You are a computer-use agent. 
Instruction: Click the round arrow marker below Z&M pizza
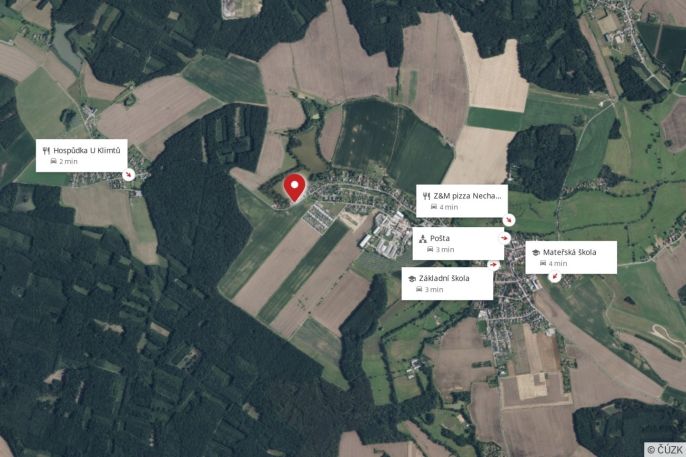[508, 220]
